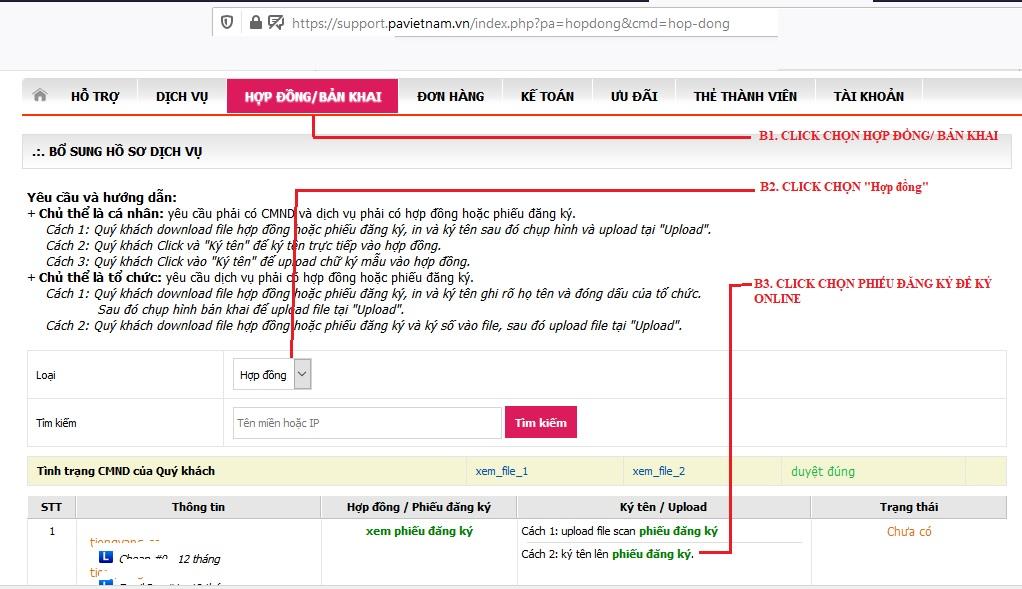This screenshot has width=1022, height=589.
Task: Click the Trạng thái column header
Action: (x=909, y=507)
